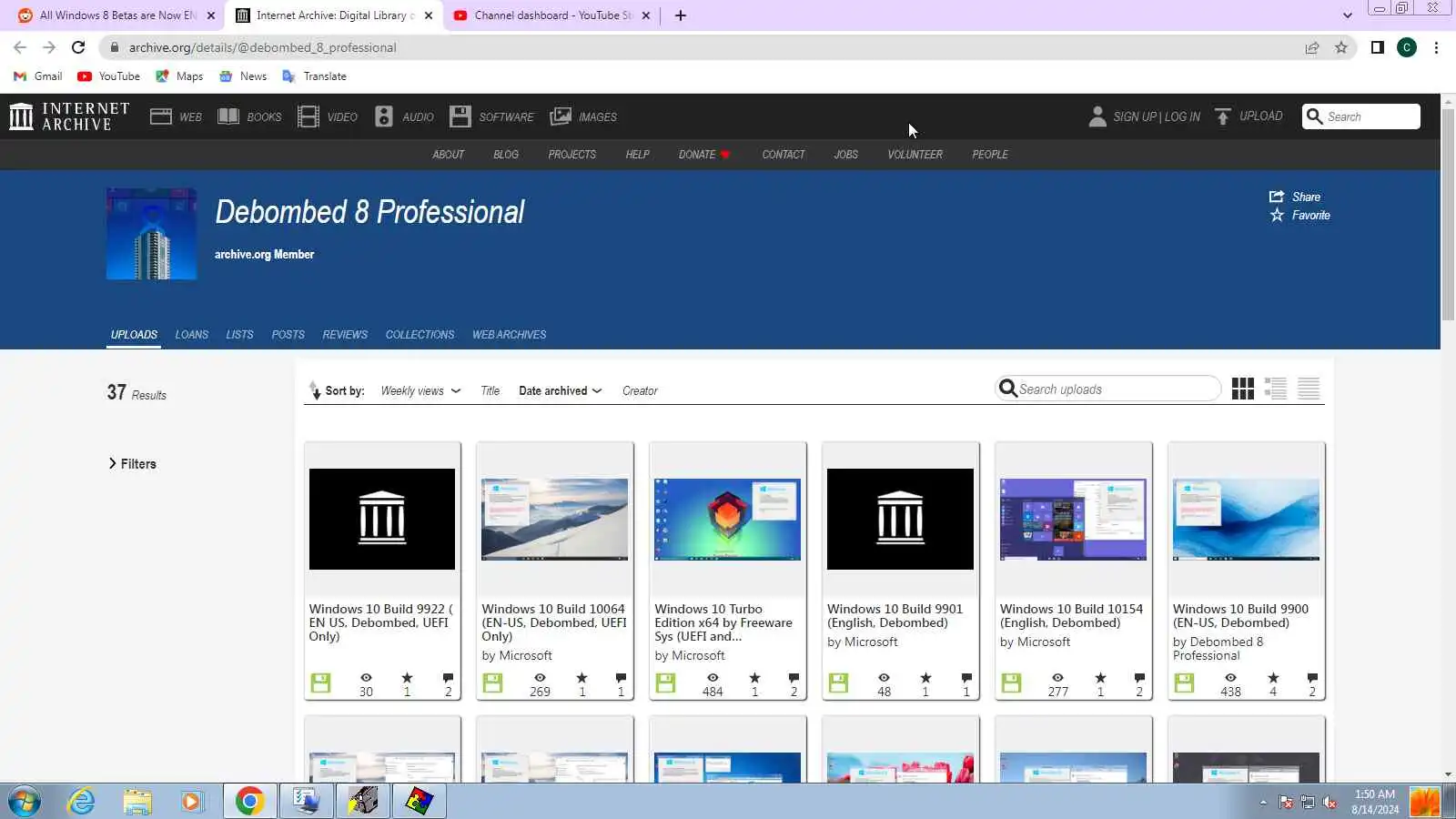
Task: Open the Images section icon
Action: (x=561, y=116)
